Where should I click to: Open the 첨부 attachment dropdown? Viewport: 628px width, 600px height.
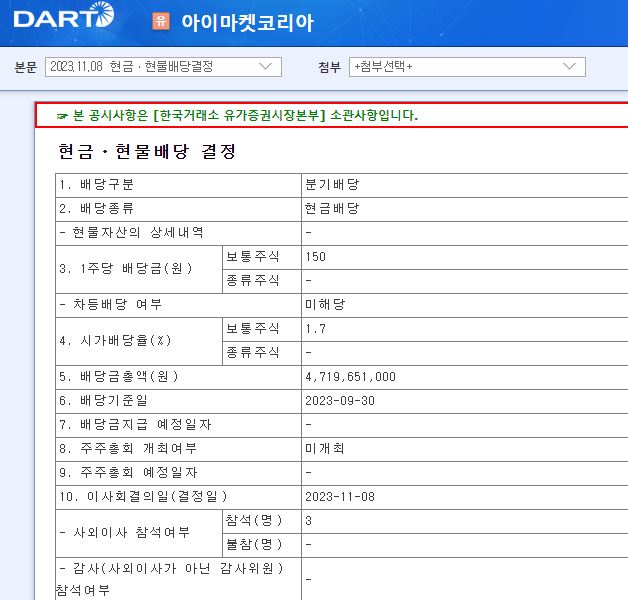pyautogui.click(x=467, y=67)
